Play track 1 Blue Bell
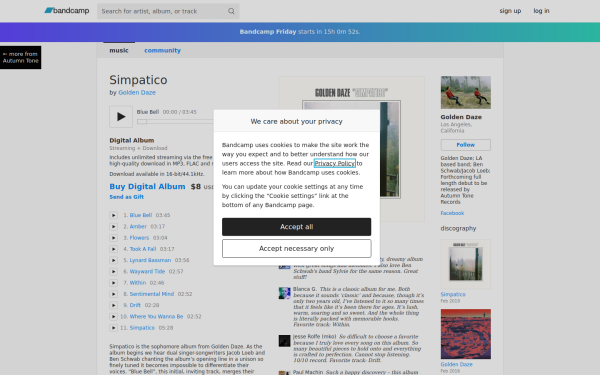This screenshot has height=375, width=600. click(113, 215)
